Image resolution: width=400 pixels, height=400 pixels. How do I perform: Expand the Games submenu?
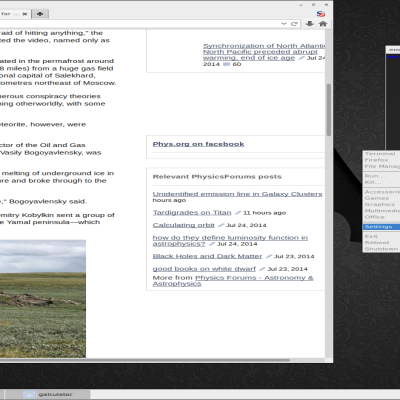(382, 198)
